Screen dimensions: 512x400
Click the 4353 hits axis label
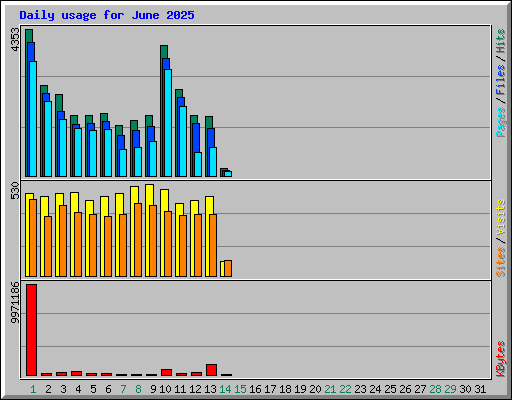pos(15,40)
